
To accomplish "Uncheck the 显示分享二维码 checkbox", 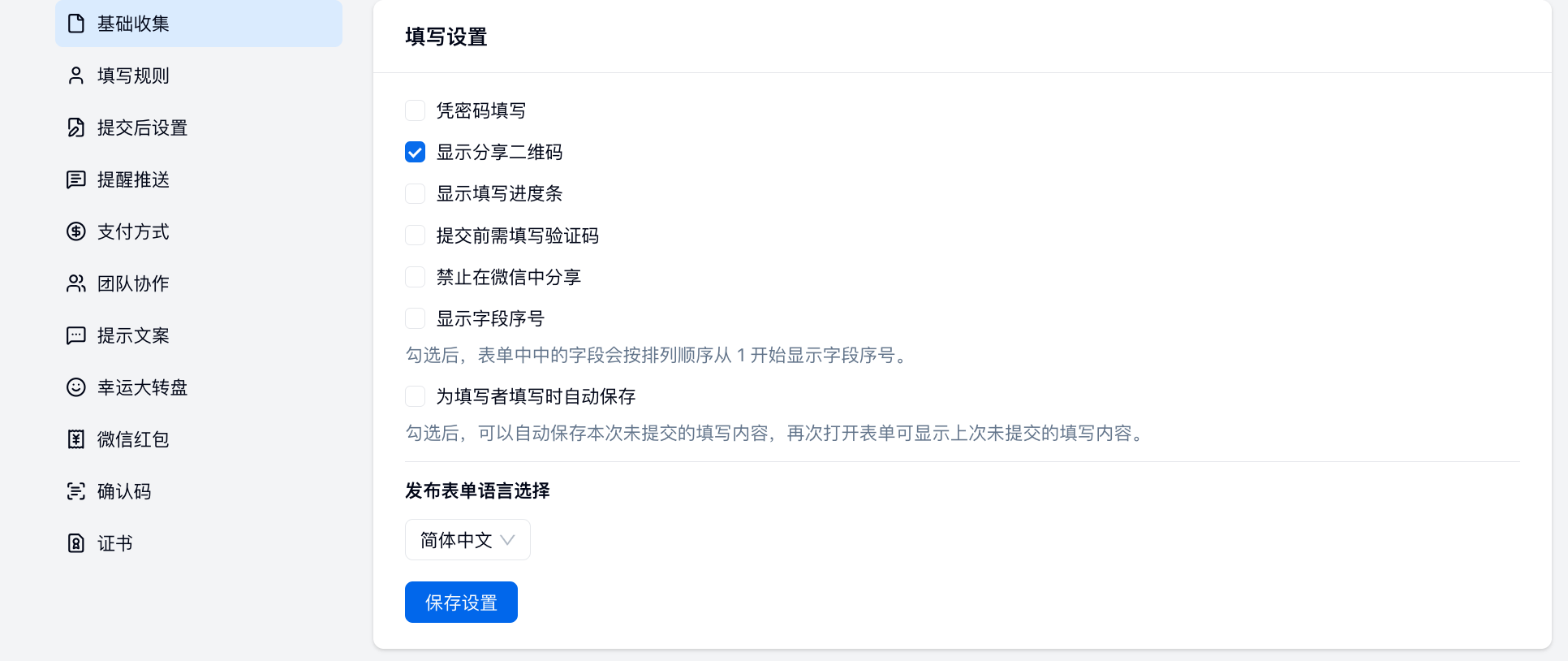I will pyautogui.click(x=415, y=152).
